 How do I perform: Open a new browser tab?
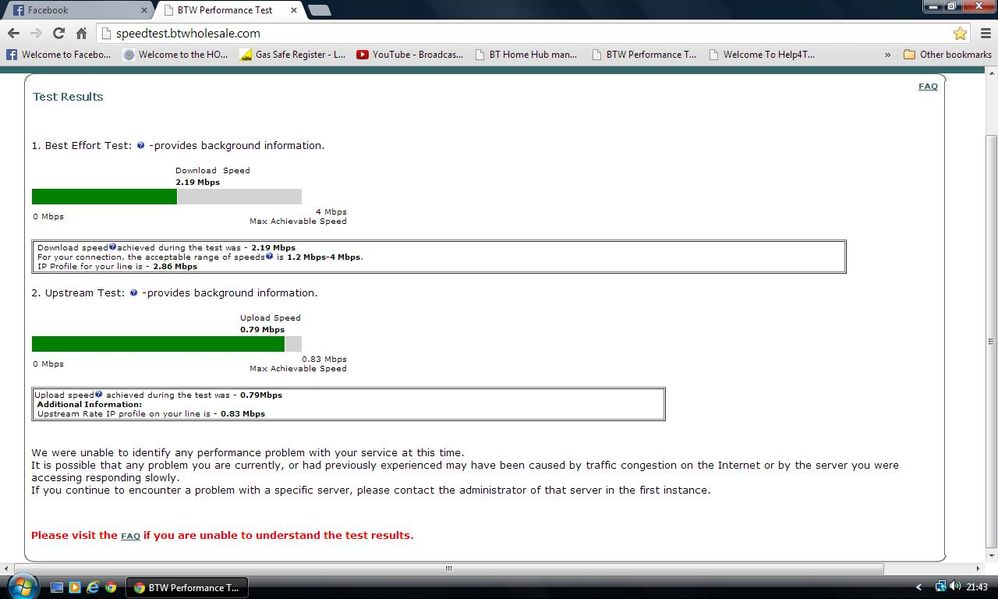[x=319, y=10]
